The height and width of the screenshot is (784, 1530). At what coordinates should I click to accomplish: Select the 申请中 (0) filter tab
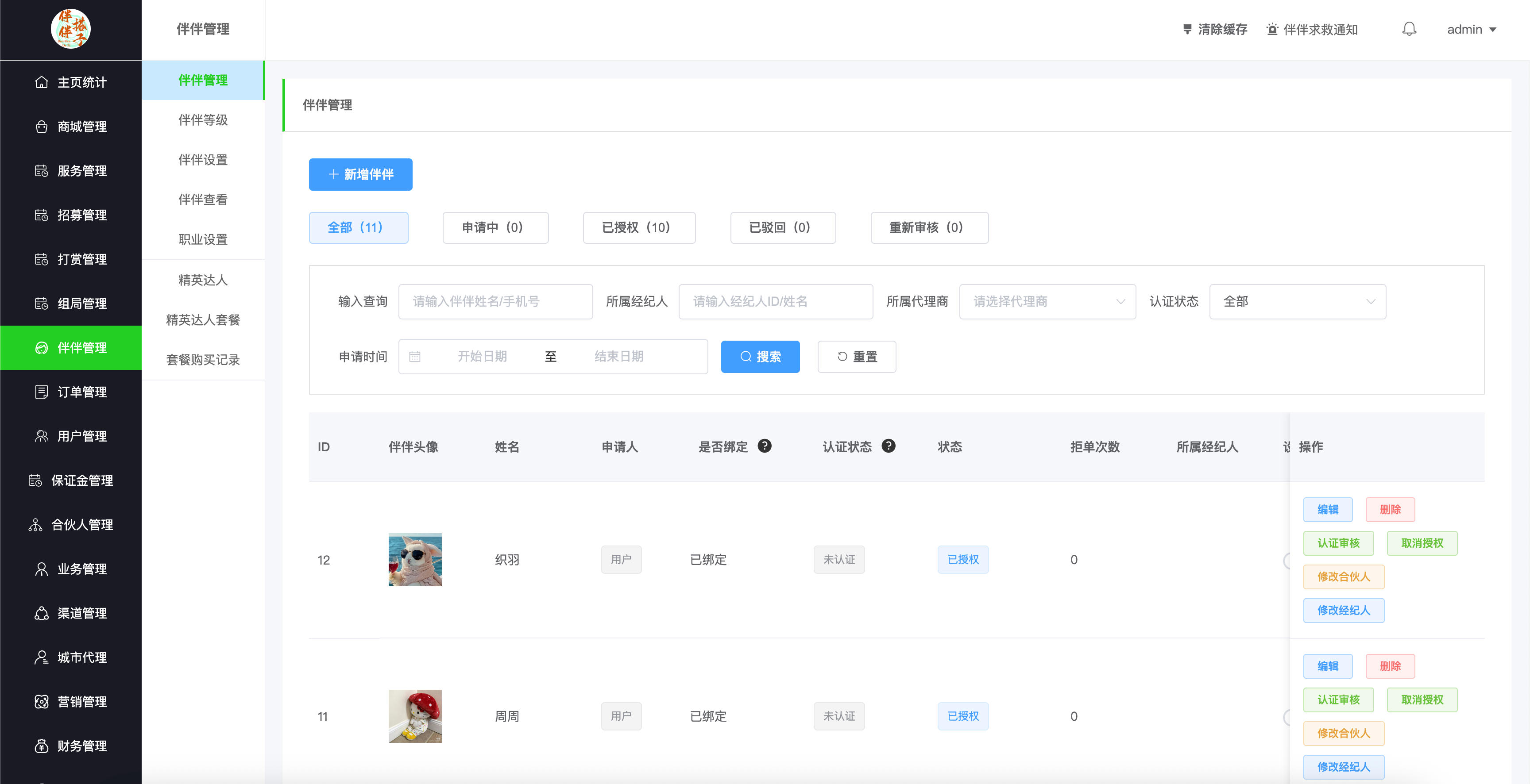pos(495,227)
